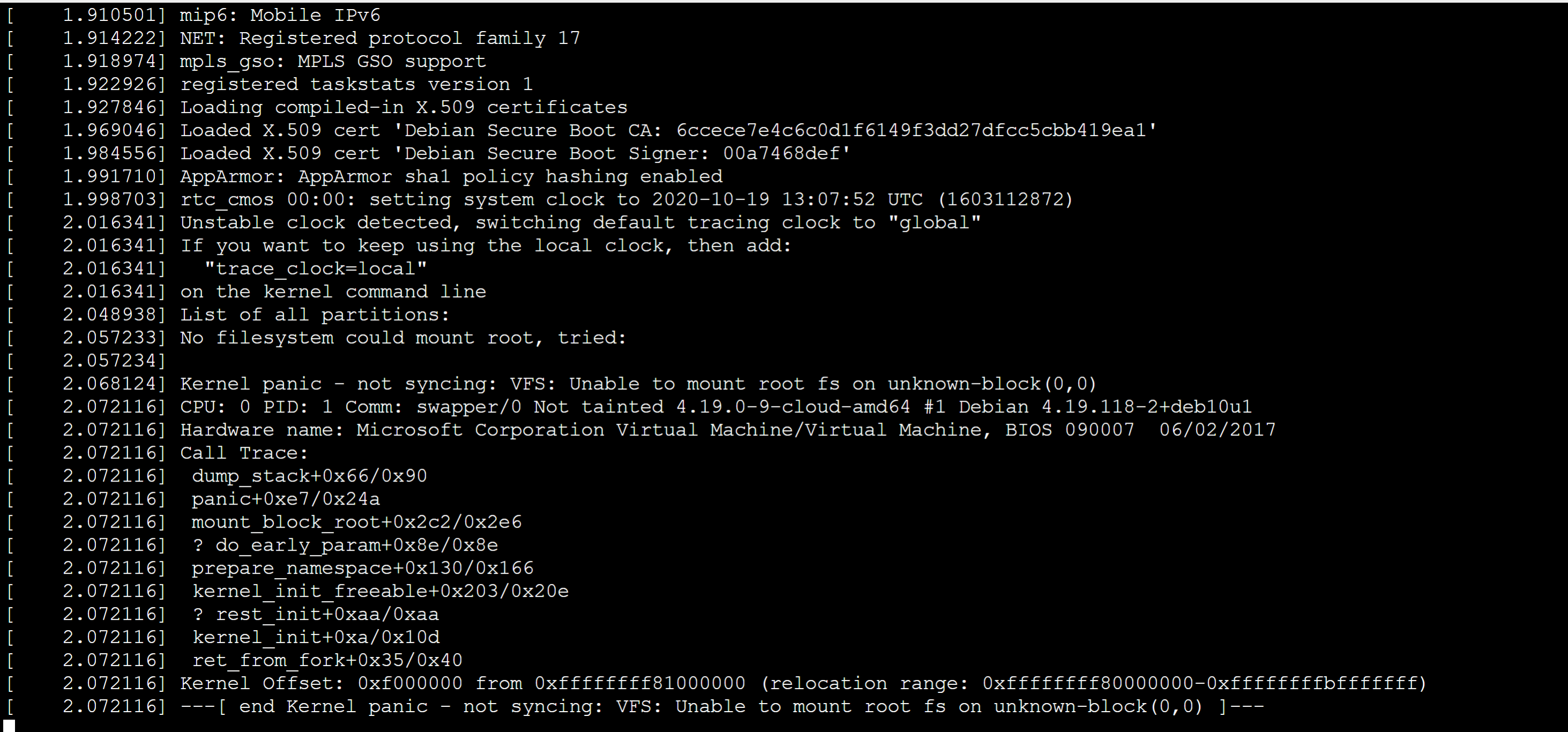The image size is (1568, 732).
Task: Click the 'Call Trace:' heading
Action: pyautogui.click(x=244, y=453)
